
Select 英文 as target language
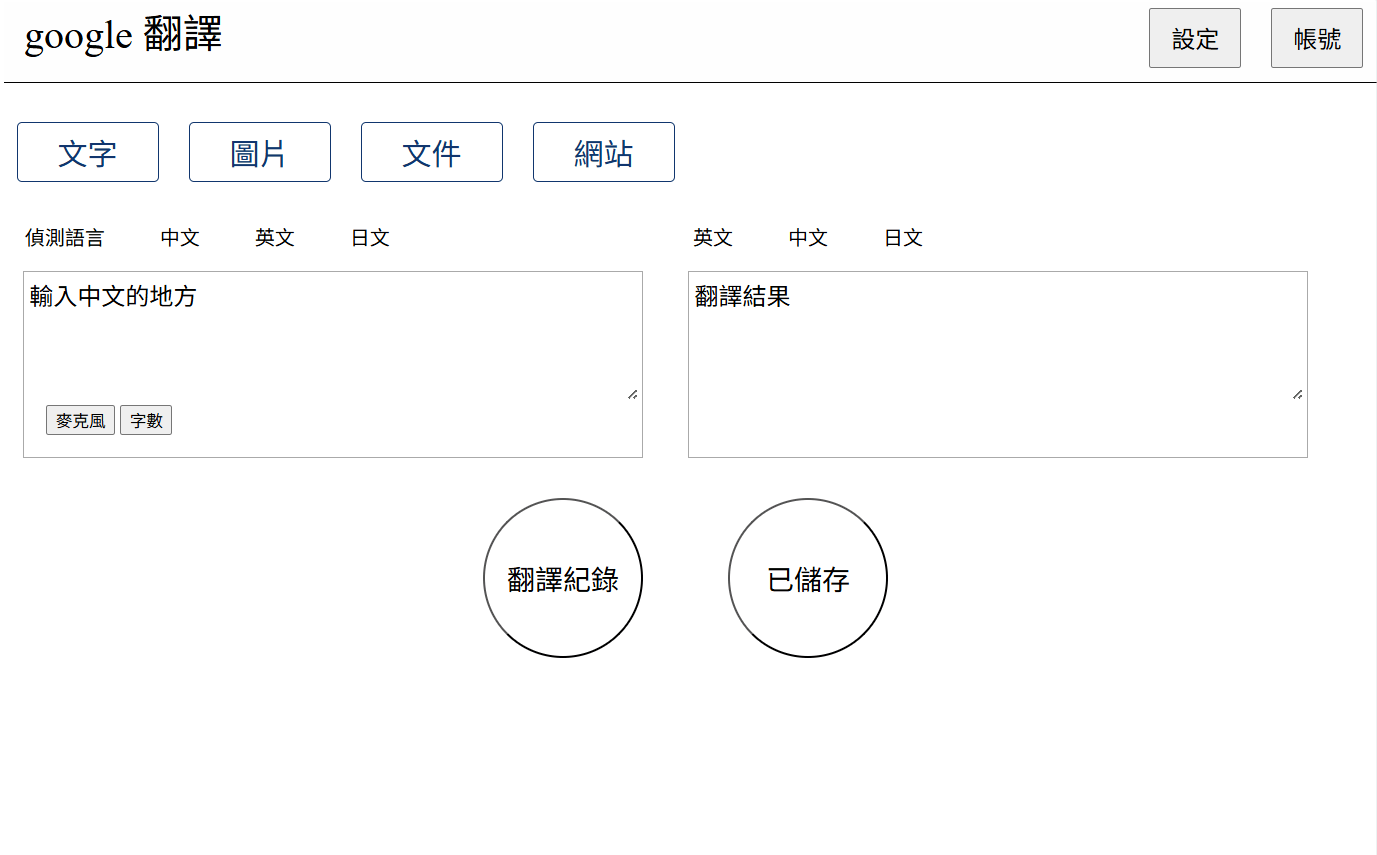(713, 238)
